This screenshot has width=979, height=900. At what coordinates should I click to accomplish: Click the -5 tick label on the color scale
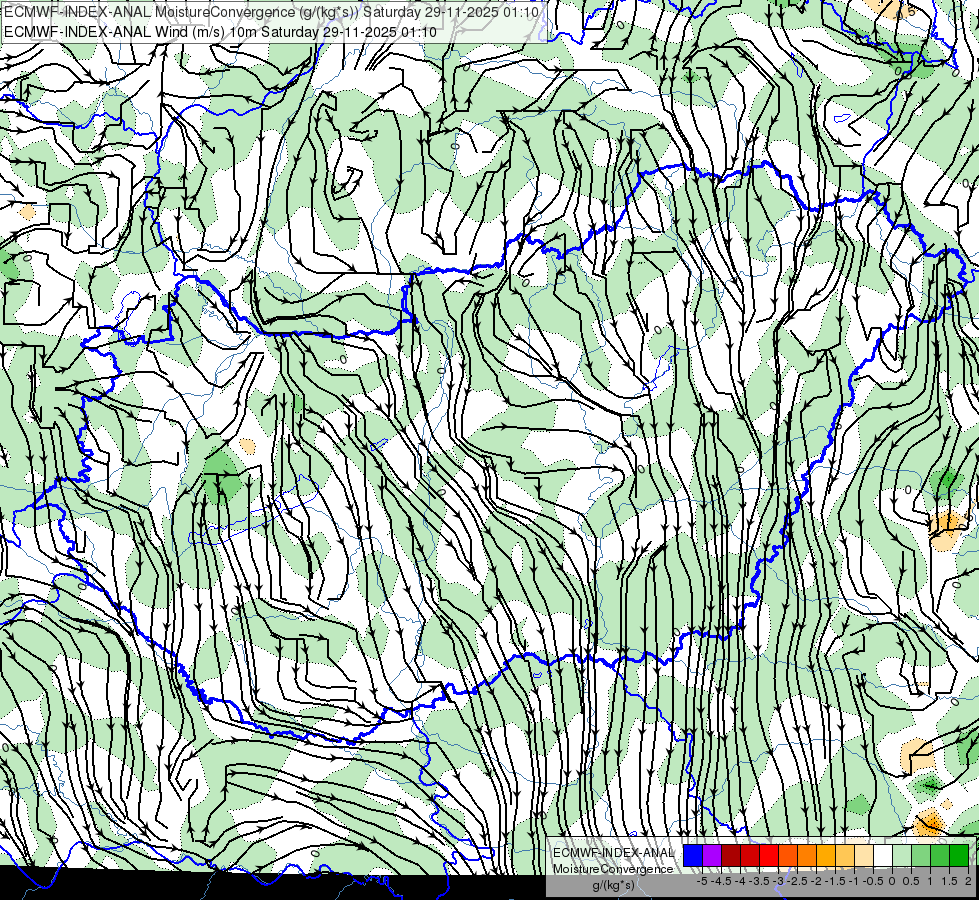pyautogui.click(x=702, y=881)
